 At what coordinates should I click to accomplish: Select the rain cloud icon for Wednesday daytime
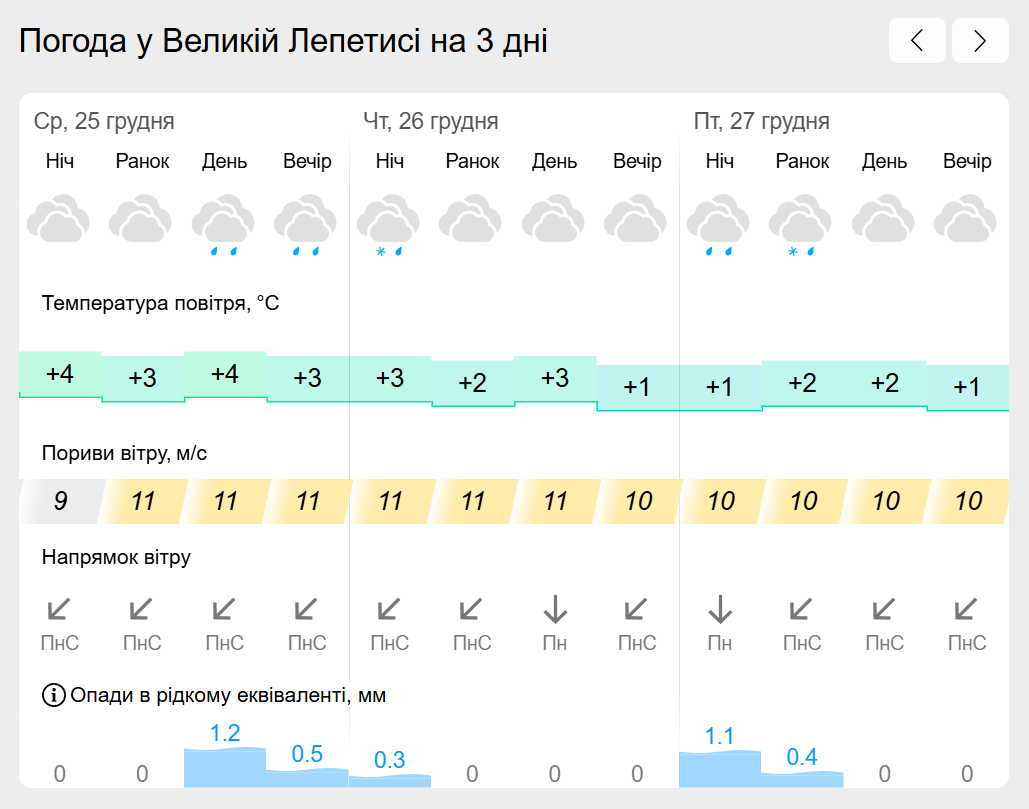224,224
